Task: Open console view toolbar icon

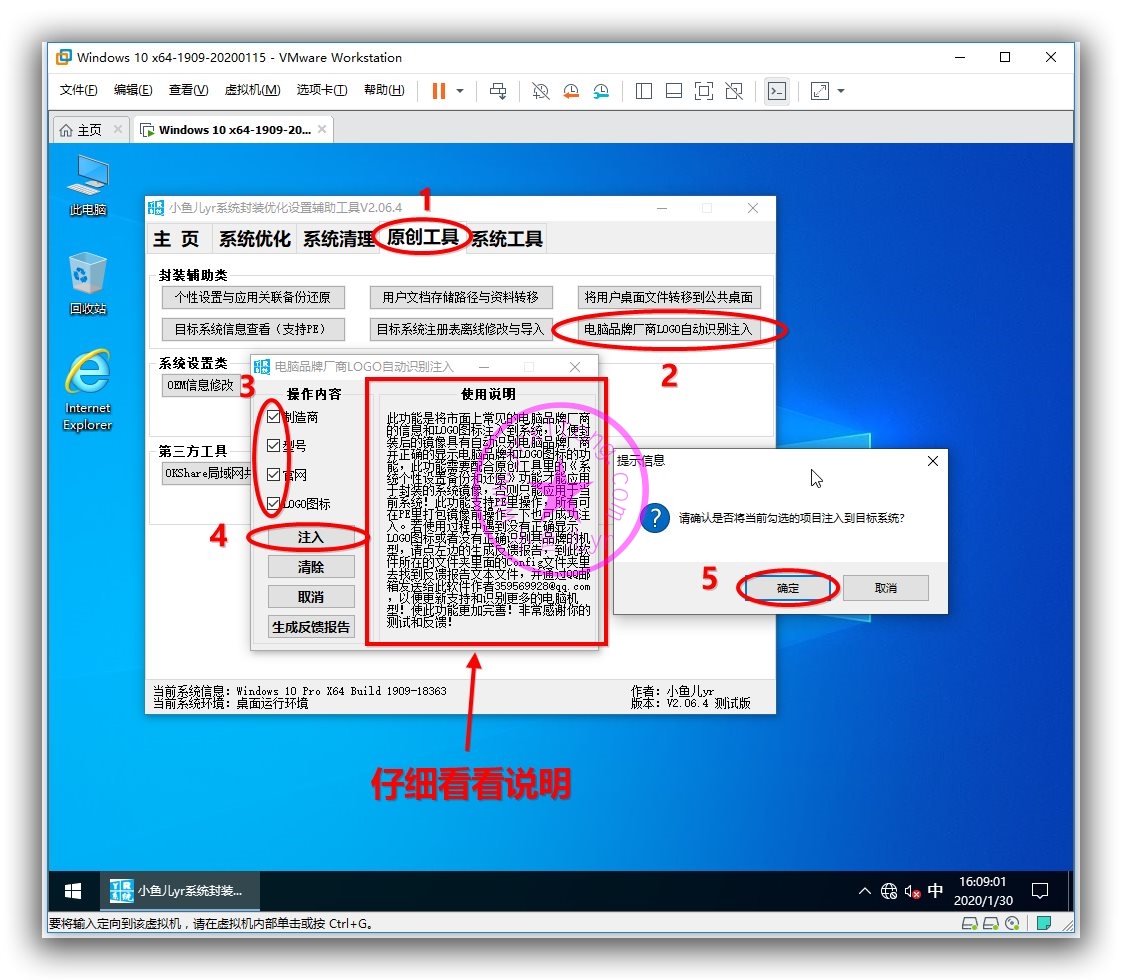Action: [777, 91]
